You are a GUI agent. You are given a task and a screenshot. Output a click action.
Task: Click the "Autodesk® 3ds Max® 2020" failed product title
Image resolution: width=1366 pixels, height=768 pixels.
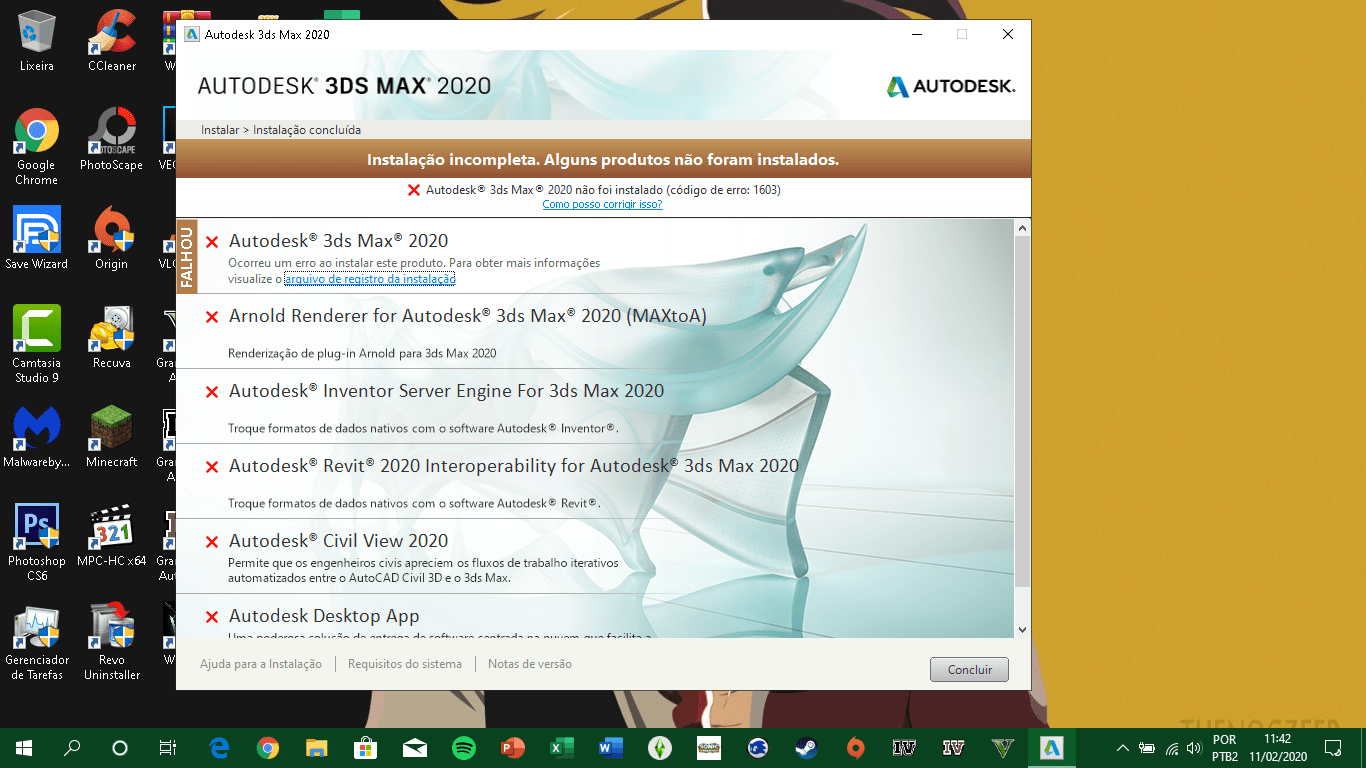338,241
